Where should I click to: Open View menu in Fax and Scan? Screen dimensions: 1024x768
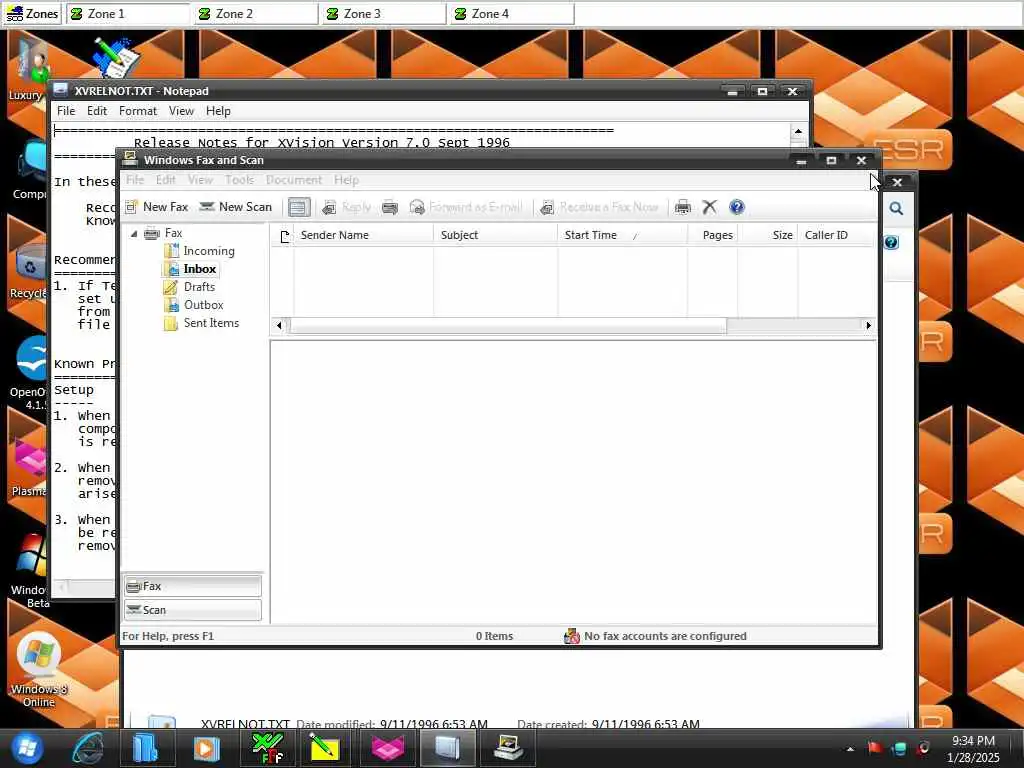(200, 180)
